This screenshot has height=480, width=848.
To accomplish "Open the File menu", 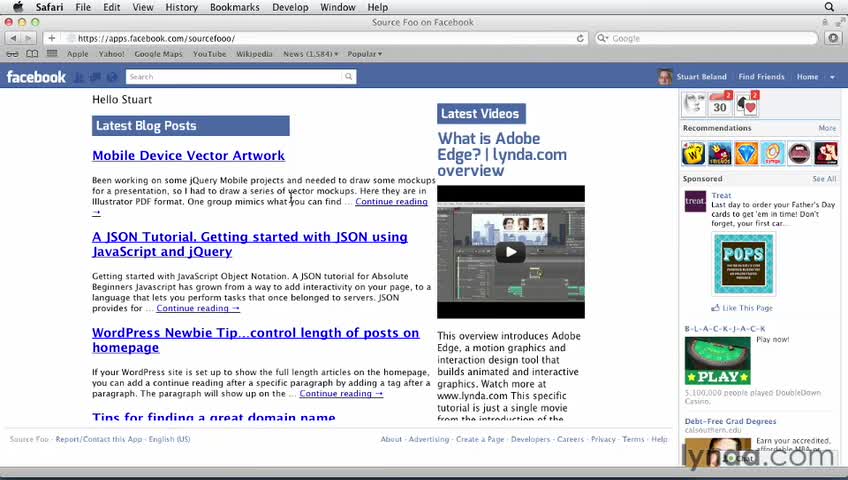I will click(x=83, y=7).
